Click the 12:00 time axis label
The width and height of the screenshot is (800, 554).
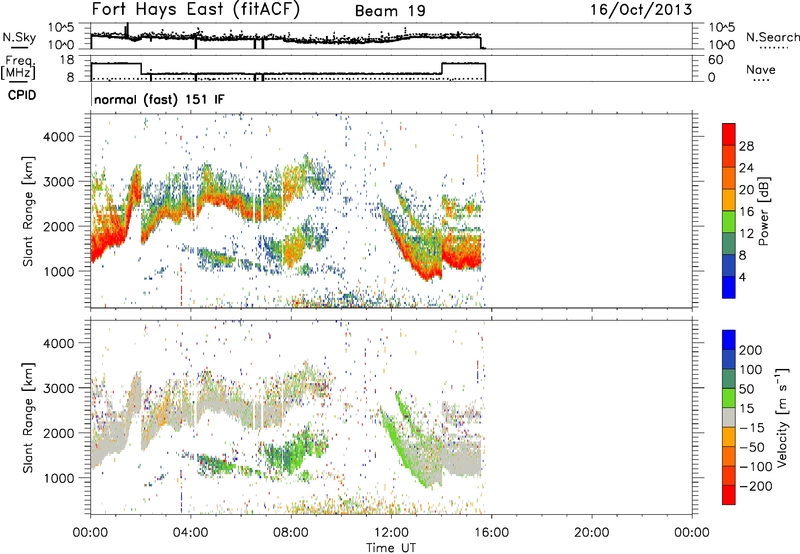pos(391,533)
